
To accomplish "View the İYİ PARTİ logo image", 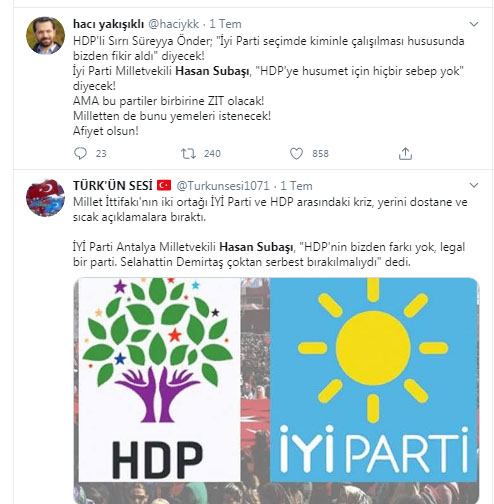I will 374,380.
